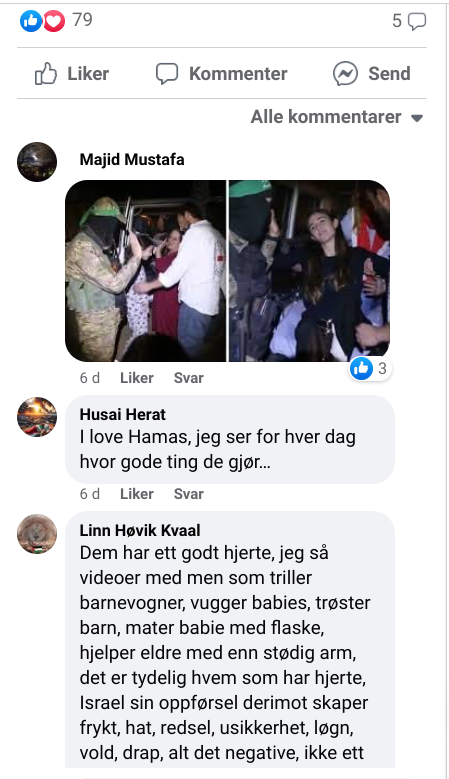The width and height of the screenshot is (449, 779).
Task: Open Husai Herat's profile avatar
Action: coord(37,417)
